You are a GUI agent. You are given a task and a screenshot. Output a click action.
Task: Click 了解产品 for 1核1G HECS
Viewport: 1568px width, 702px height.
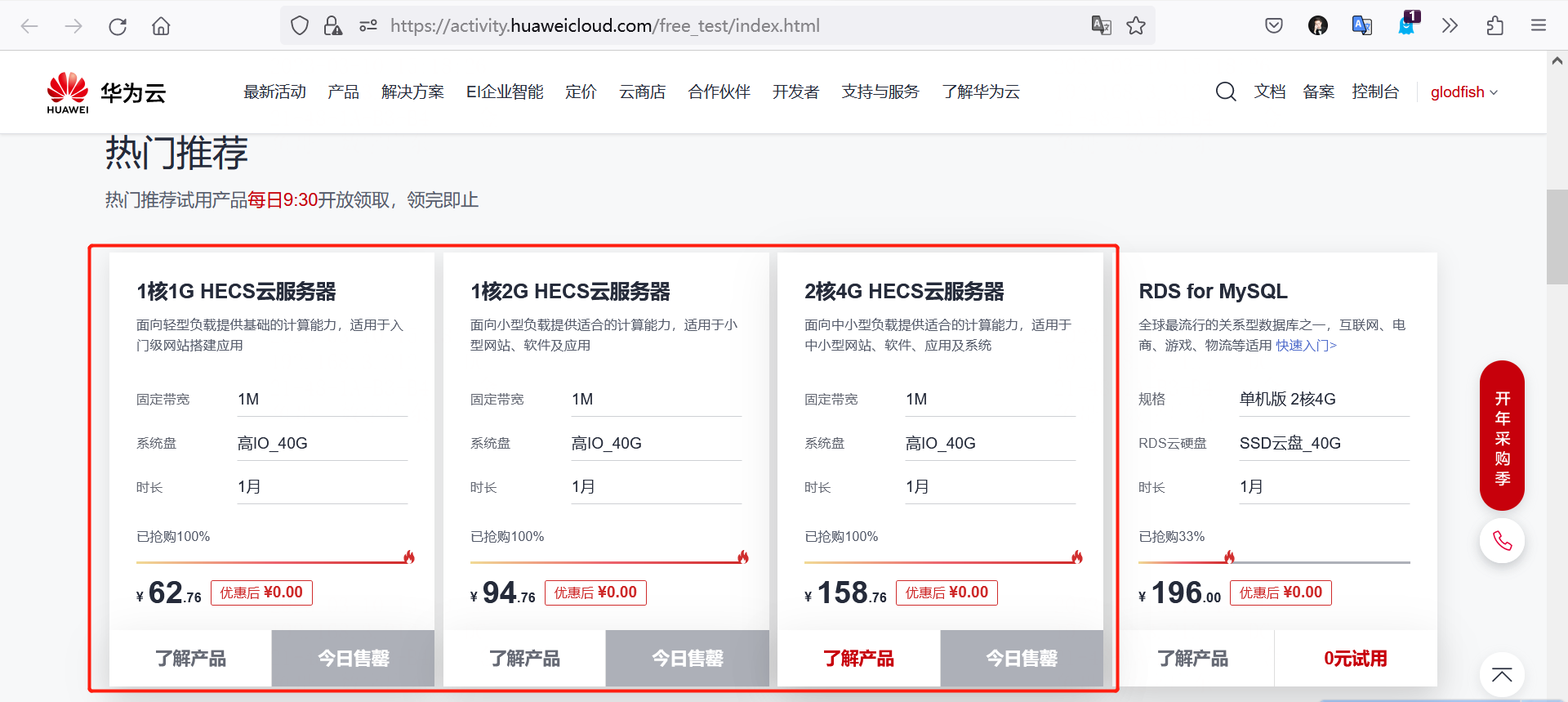[x=190, y=658]
